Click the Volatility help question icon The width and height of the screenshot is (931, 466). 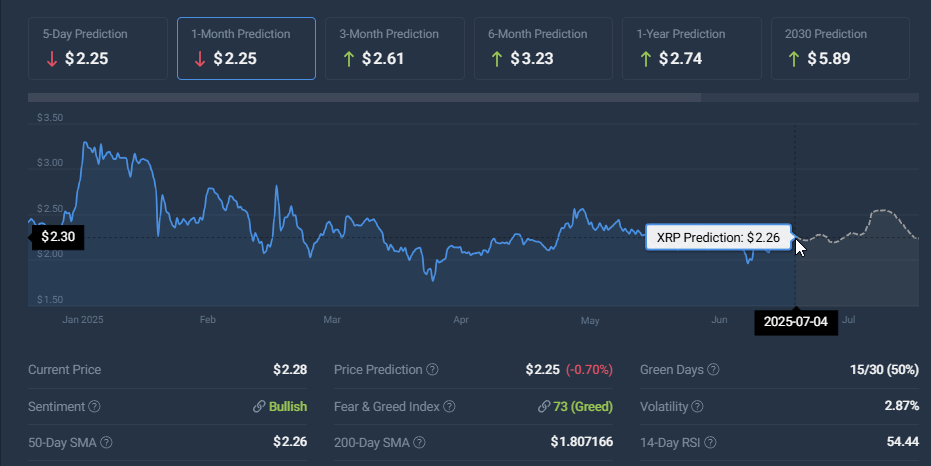(697, 407)
